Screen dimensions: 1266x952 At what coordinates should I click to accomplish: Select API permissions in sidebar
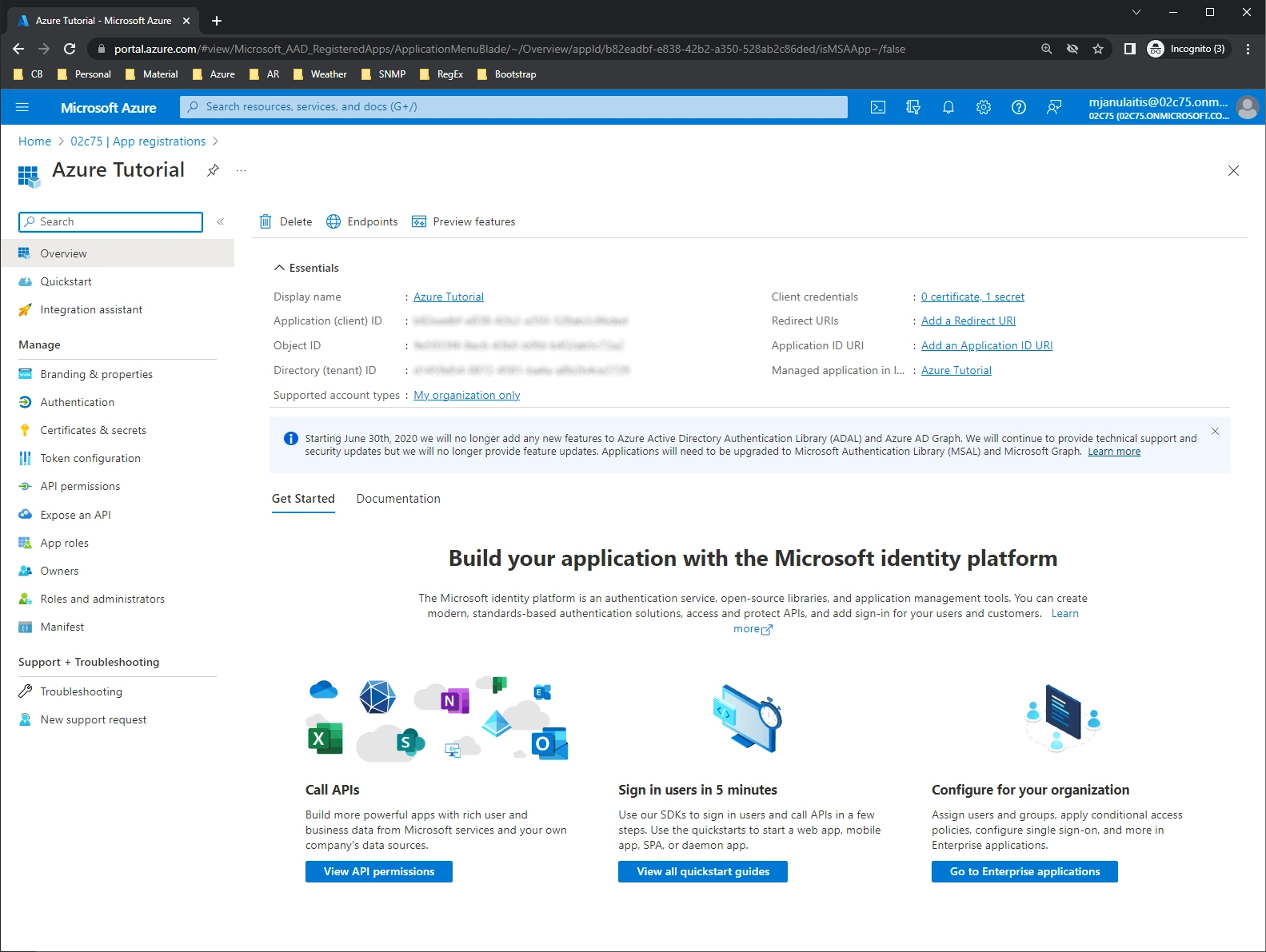point(80,486)
